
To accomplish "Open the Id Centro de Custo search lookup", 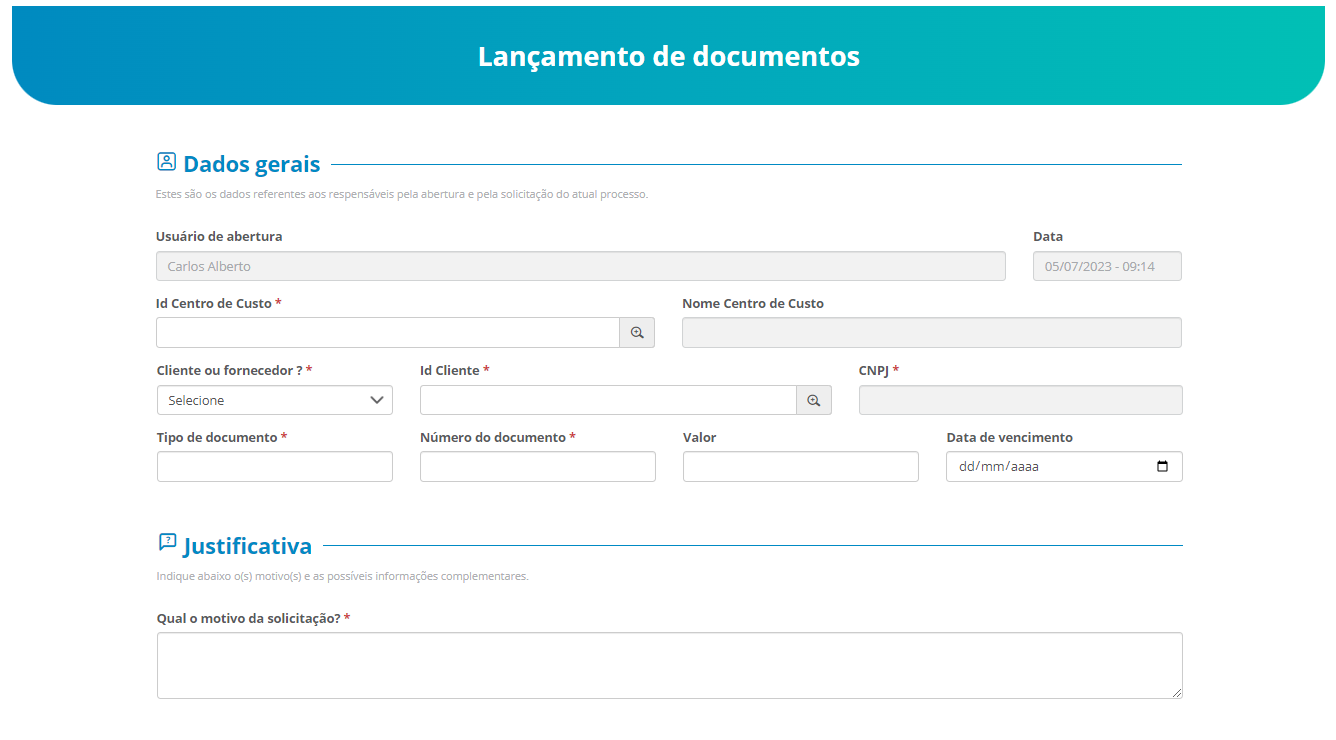I will 637,333.
